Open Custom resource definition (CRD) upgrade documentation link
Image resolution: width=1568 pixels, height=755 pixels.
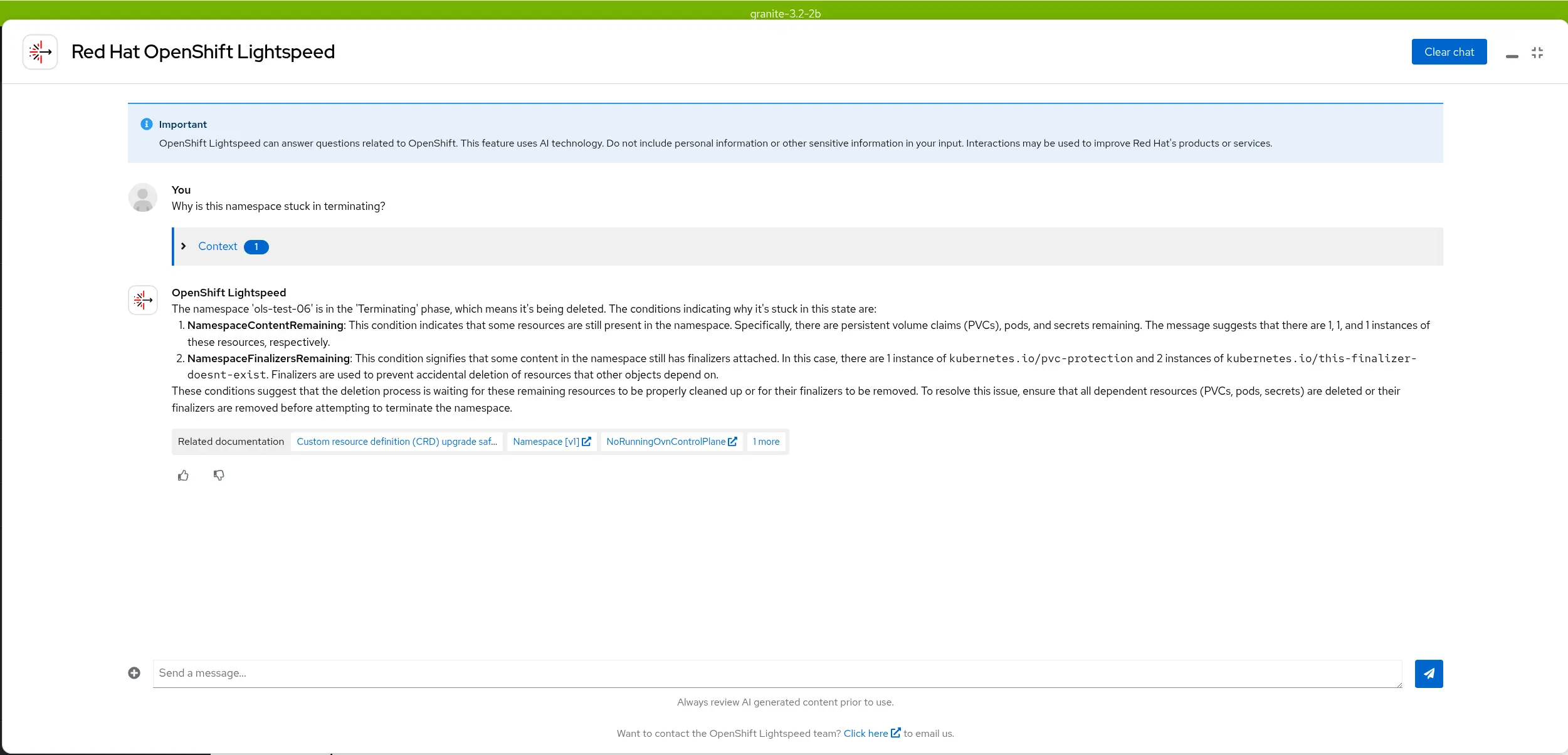pyautogui.click(x=397, y=442)
